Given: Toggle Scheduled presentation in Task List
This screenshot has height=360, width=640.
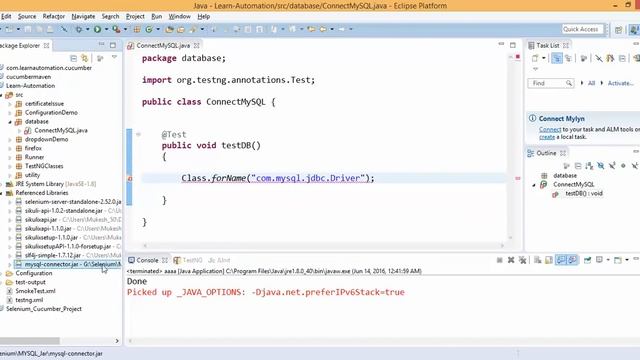Looking at the screenshot, I should (568, 58).
